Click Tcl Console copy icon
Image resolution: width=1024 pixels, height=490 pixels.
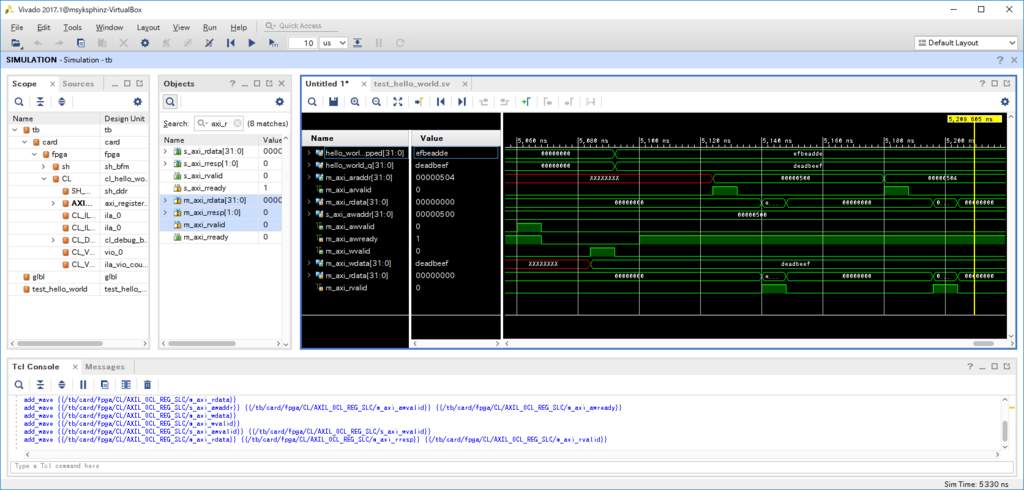tap(104, 385)
